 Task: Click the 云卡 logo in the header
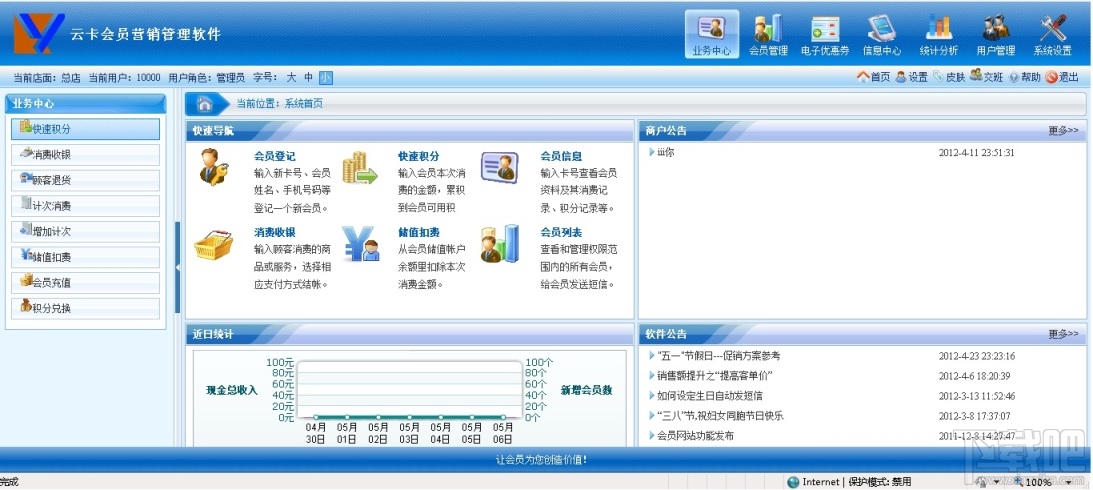(38, 33)
